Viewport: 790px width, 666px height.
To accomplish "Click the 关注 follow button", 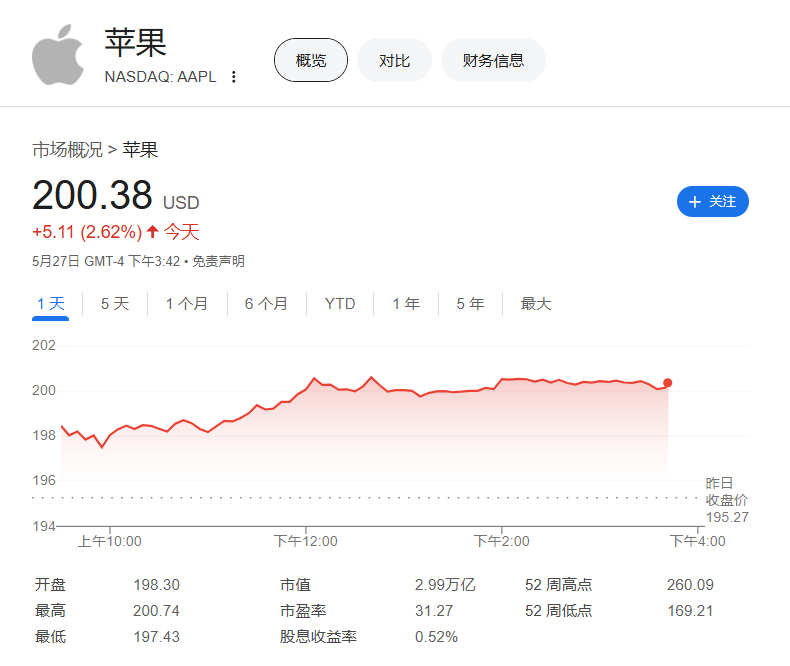I will (x=712, y=202).
